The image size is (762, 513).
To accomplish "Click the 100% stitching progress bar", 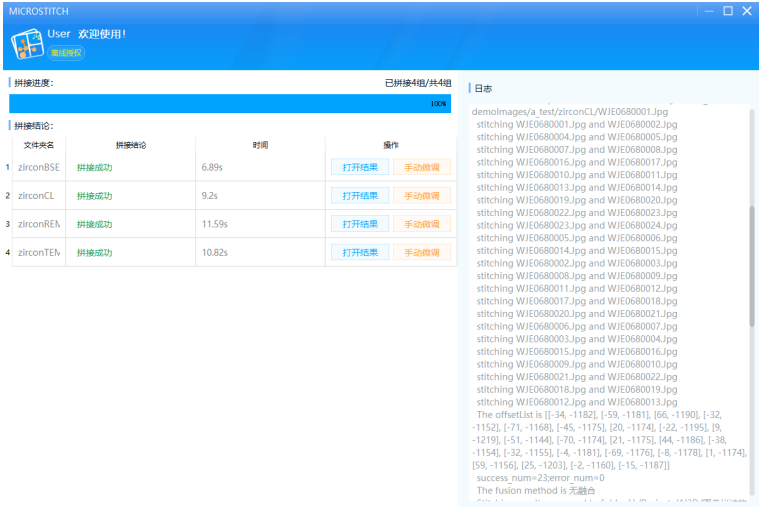I will pos(230,103).
